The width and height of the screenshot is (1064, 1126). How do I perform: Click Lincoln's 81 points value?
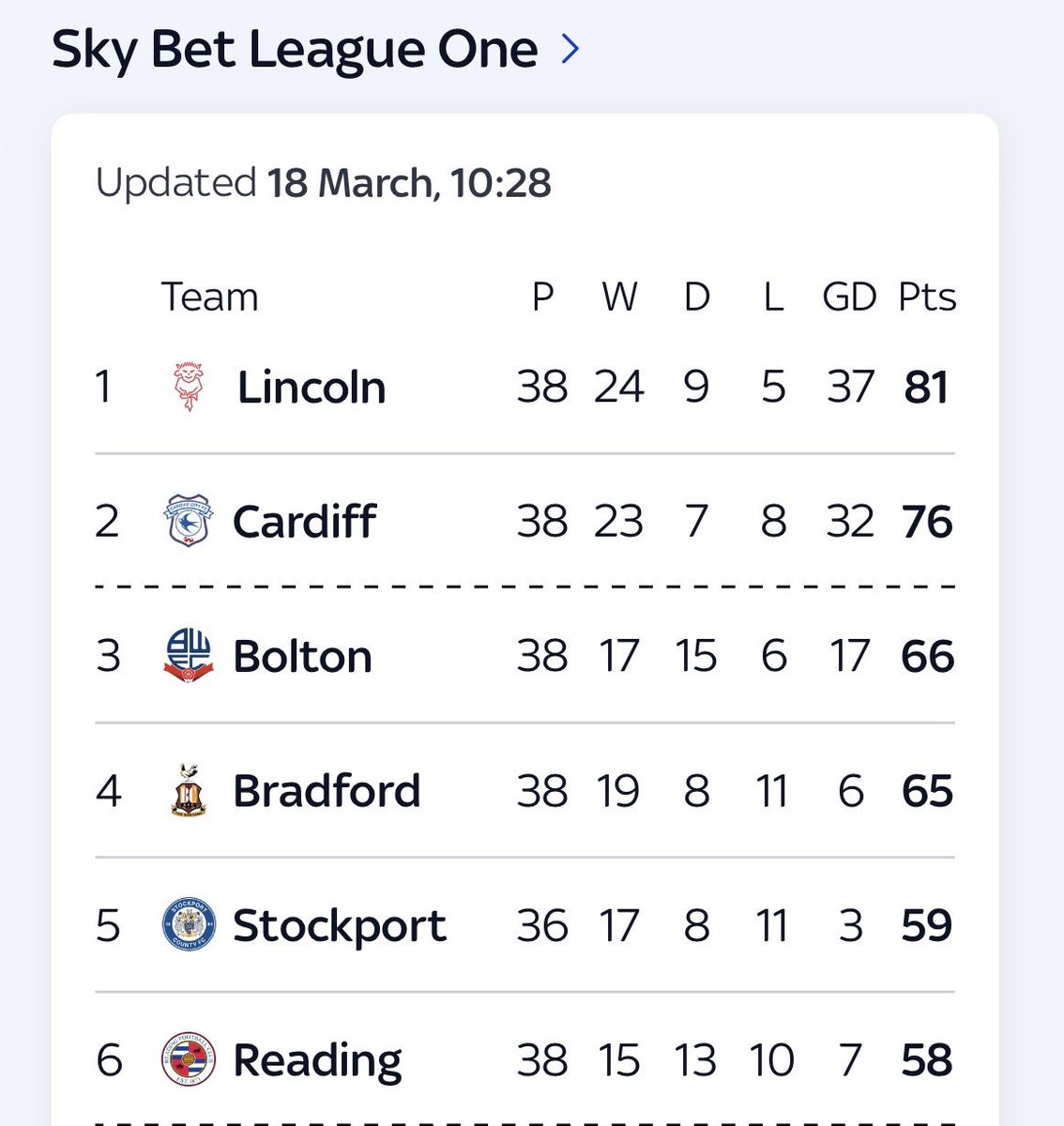[926, 387]
